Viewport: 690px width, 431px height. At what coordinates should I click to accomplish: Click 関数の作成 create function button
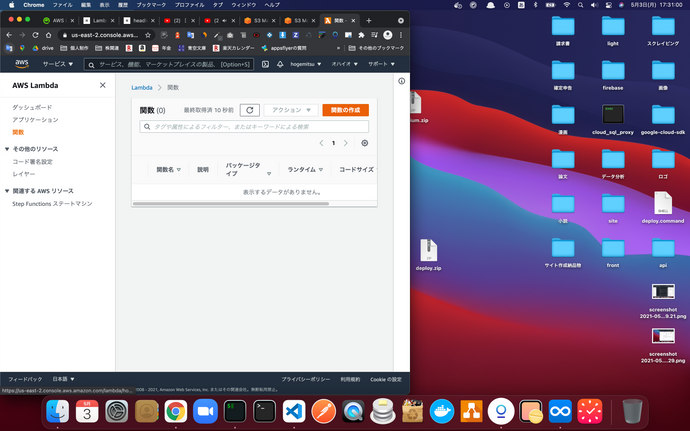point(345,110)
